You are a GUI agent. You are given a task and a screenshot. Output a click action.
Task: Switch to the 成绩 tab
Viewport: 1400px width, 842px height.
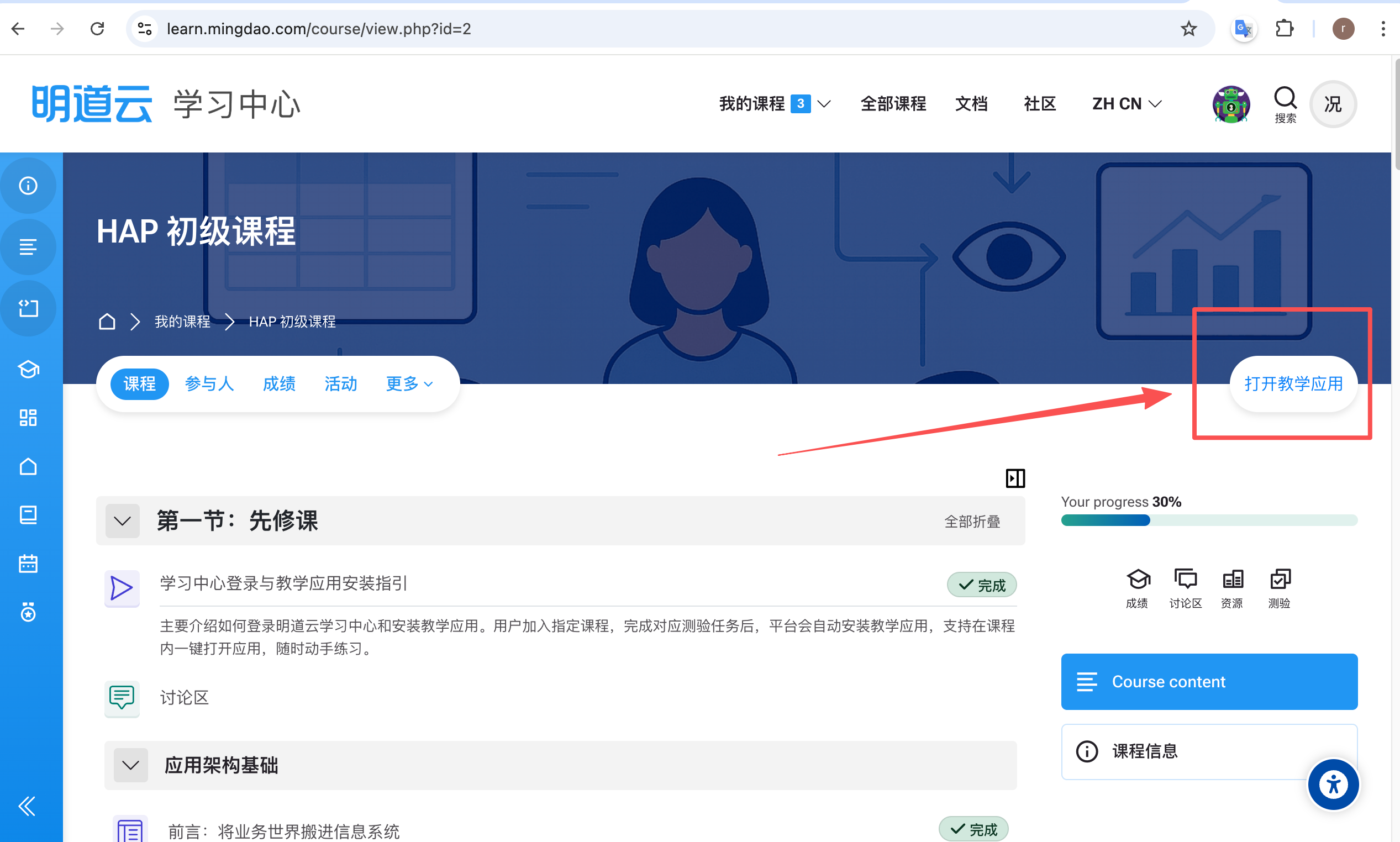pyautogui.click(x=278, y=383)
